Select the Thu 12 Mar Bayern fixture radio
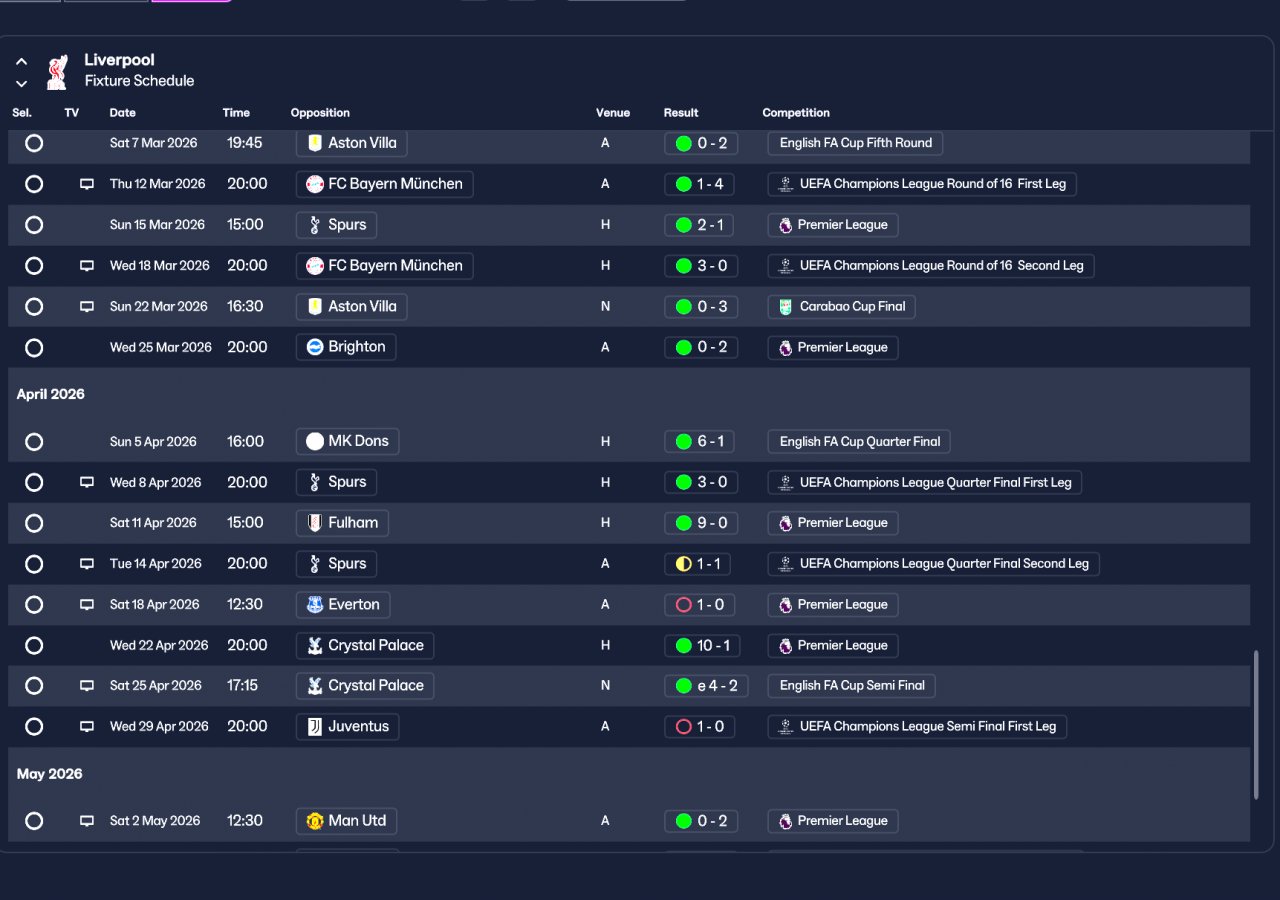Image resolution: width=1280 pixels, height=900 pixels. click(34, 184)
